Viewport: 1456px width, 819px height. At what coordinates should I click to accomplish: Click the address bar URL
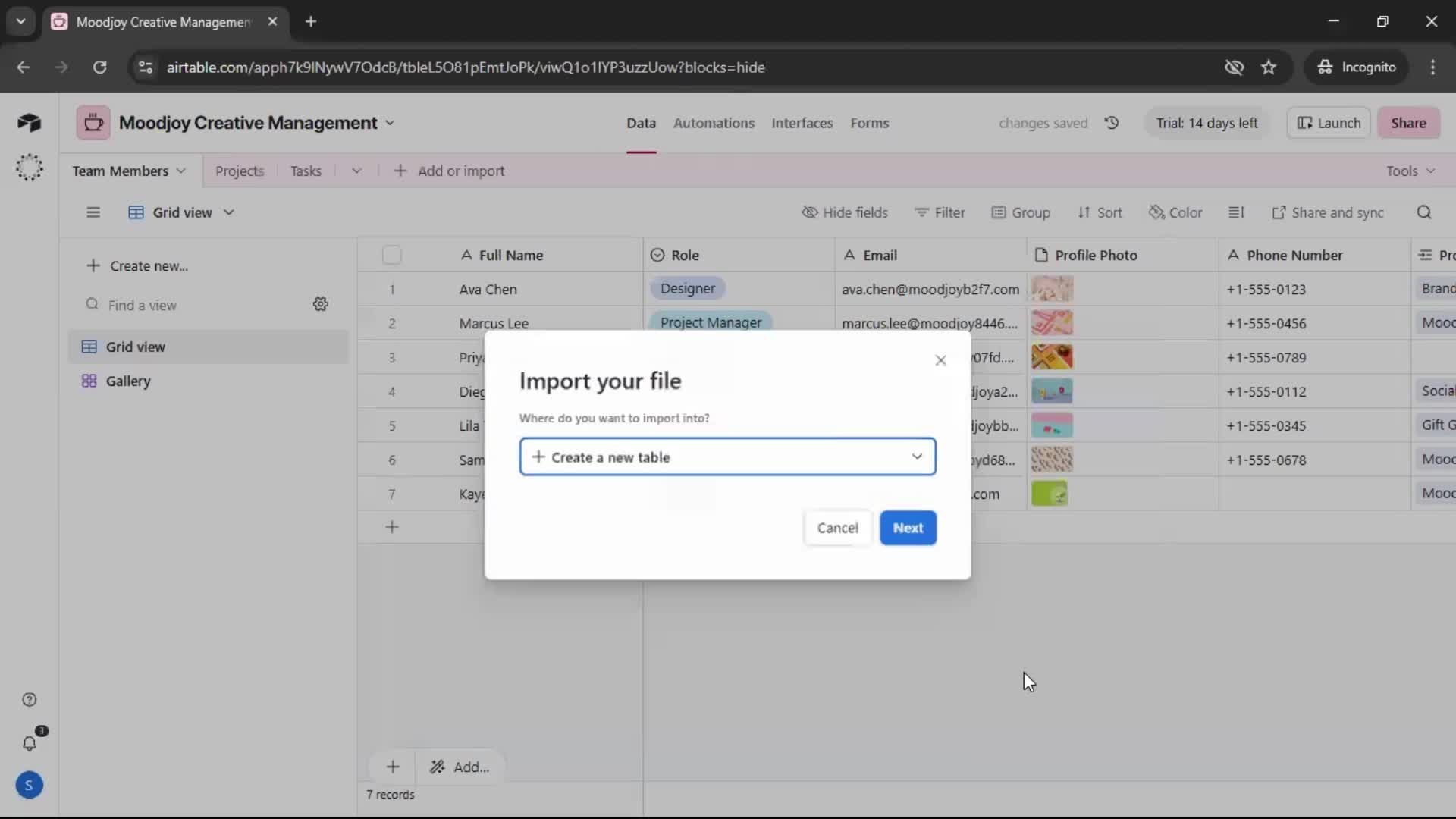click(x=466, y=67)
